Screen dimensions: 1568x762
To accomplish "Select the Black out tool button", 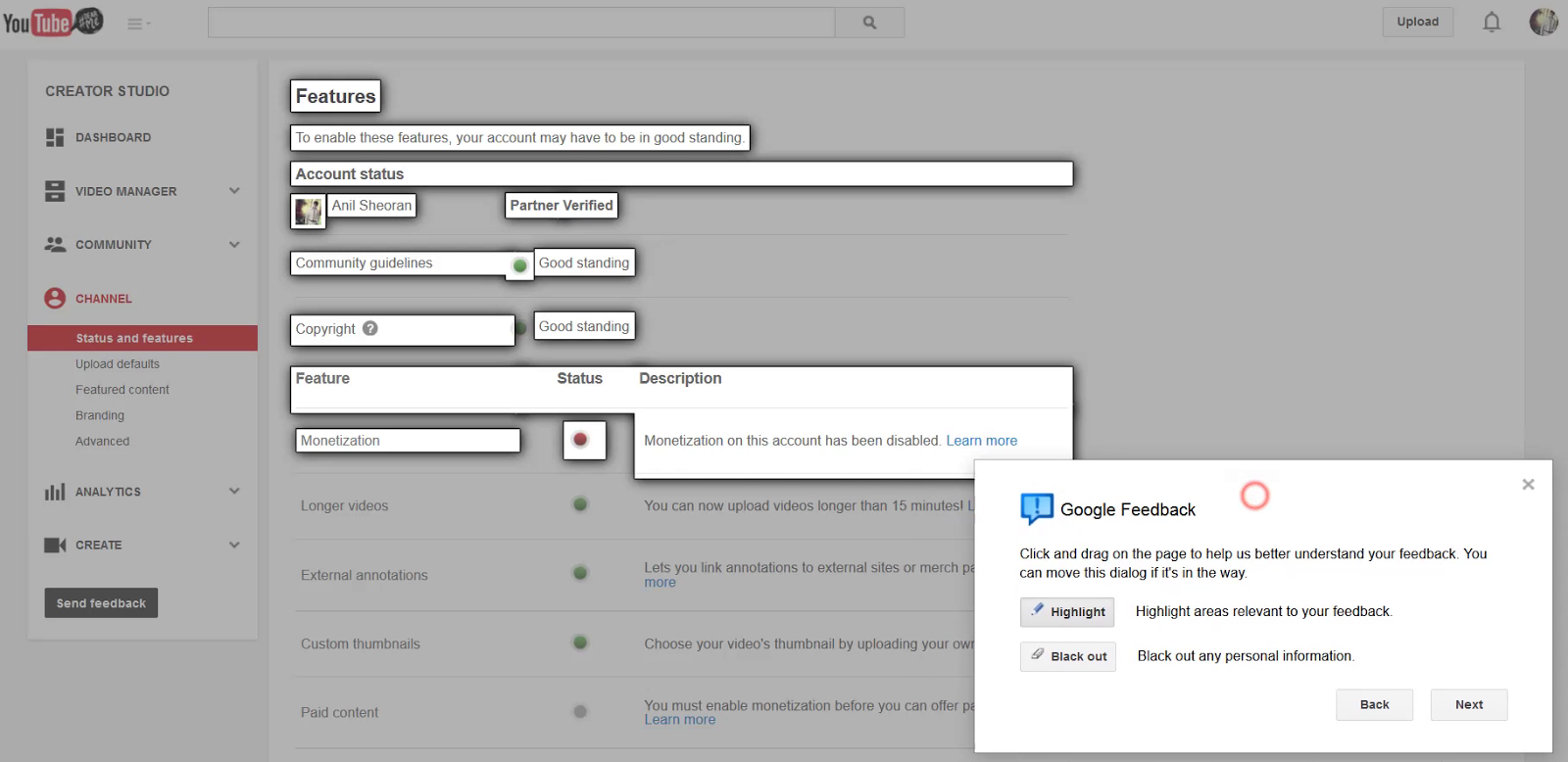I will tap(1068, 656).
